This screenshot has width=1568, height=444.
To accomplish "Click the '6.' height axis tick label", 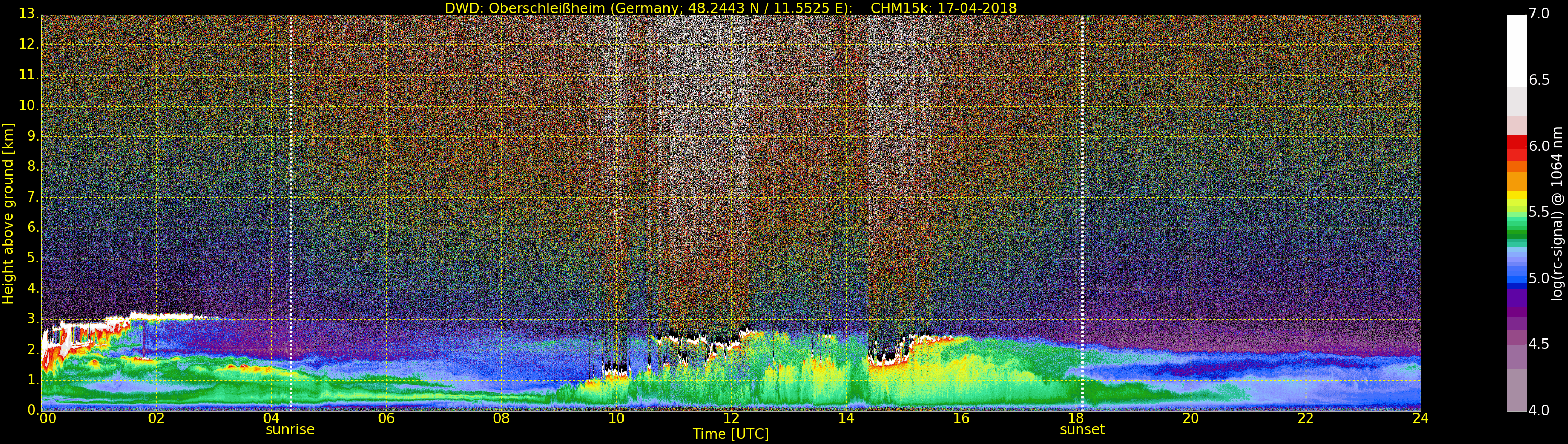I will point(33,227).
